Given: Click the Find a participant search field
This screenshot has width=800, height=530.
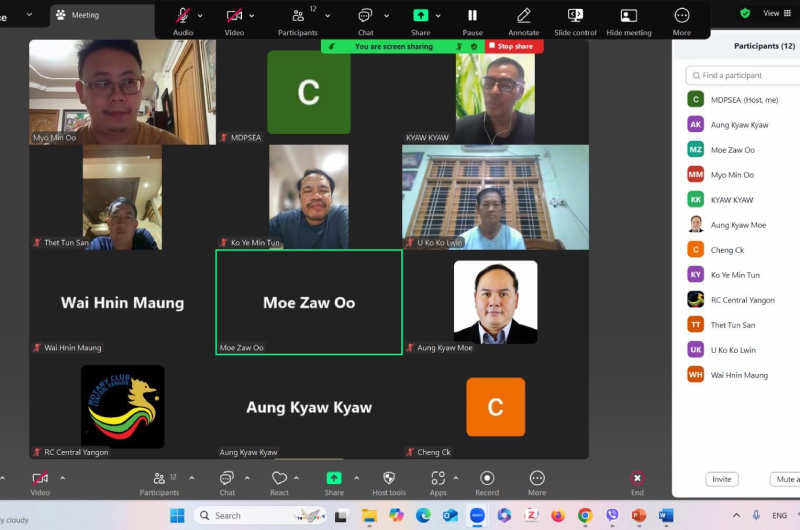Looking at the screenshot, I should pos(745,75).
